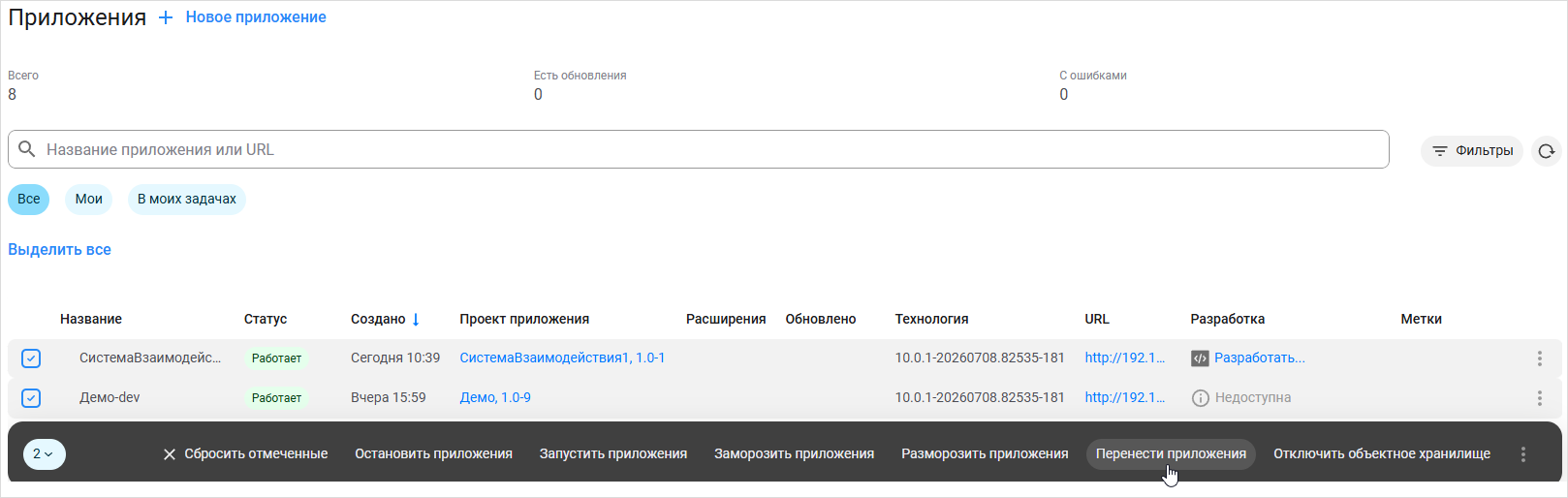Click the Всего total counter
The image size is (1568, 498).
tap(23, 85)
